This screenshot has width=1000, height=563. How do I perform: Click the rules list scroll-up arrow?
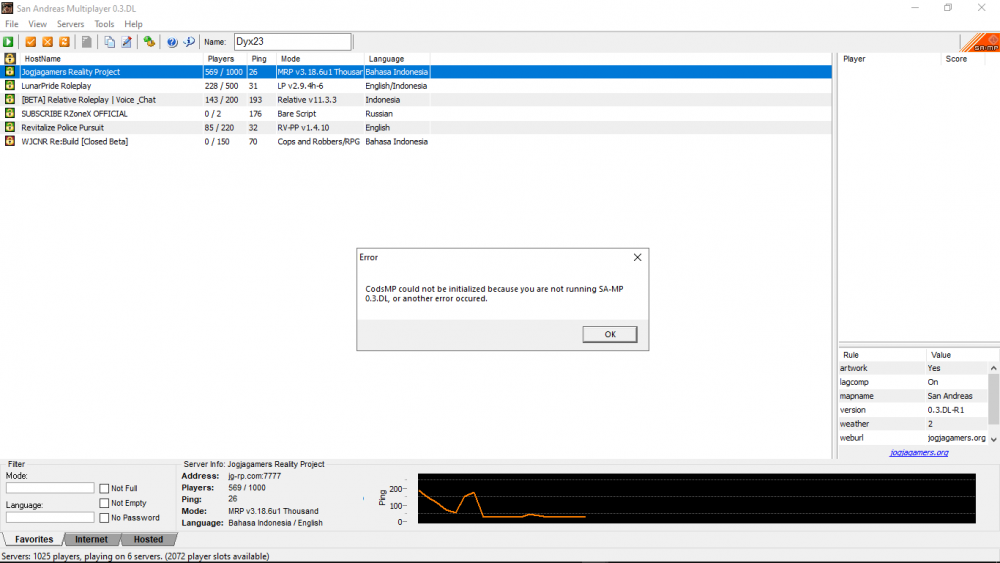point(994,368)
